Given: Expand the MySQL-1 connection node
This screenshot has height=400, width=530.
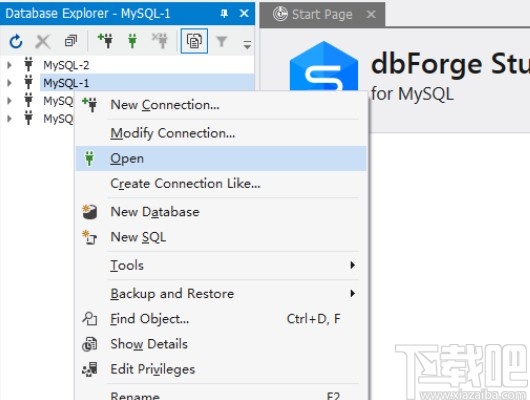Looking at the screenshot, I should click(9, 83).
